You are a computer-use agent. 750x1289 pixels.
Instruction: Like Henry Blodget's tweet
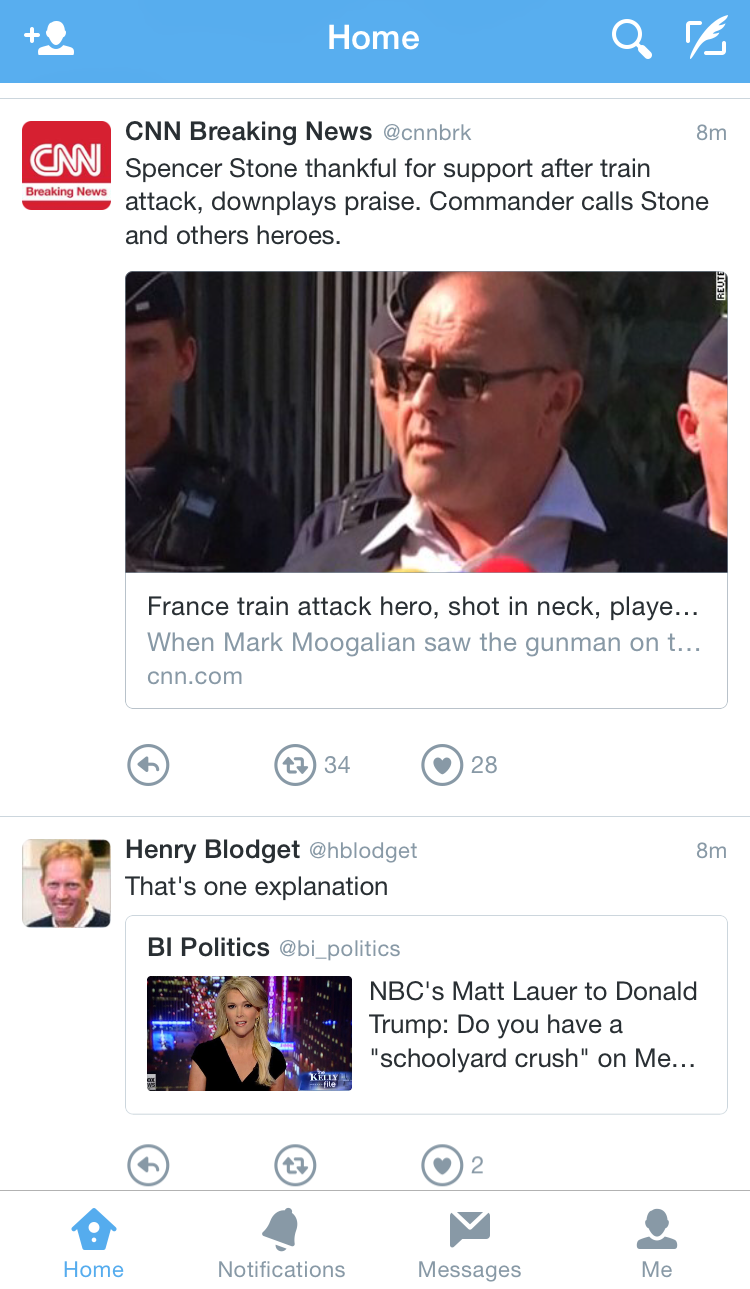click(442, 1165)
